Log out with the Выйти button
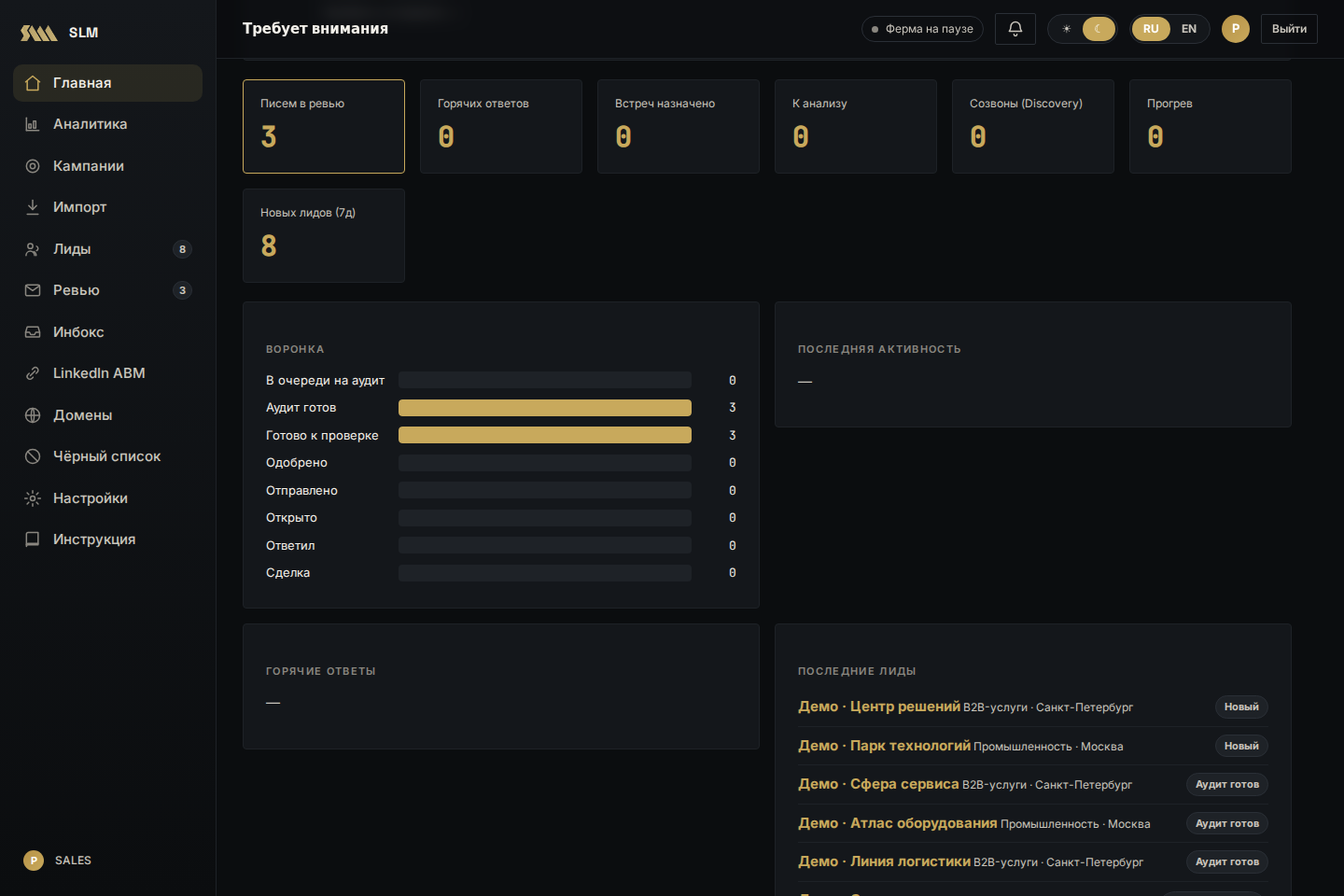The height and width of the screenshot is (896, 1344). point(1289,29)
